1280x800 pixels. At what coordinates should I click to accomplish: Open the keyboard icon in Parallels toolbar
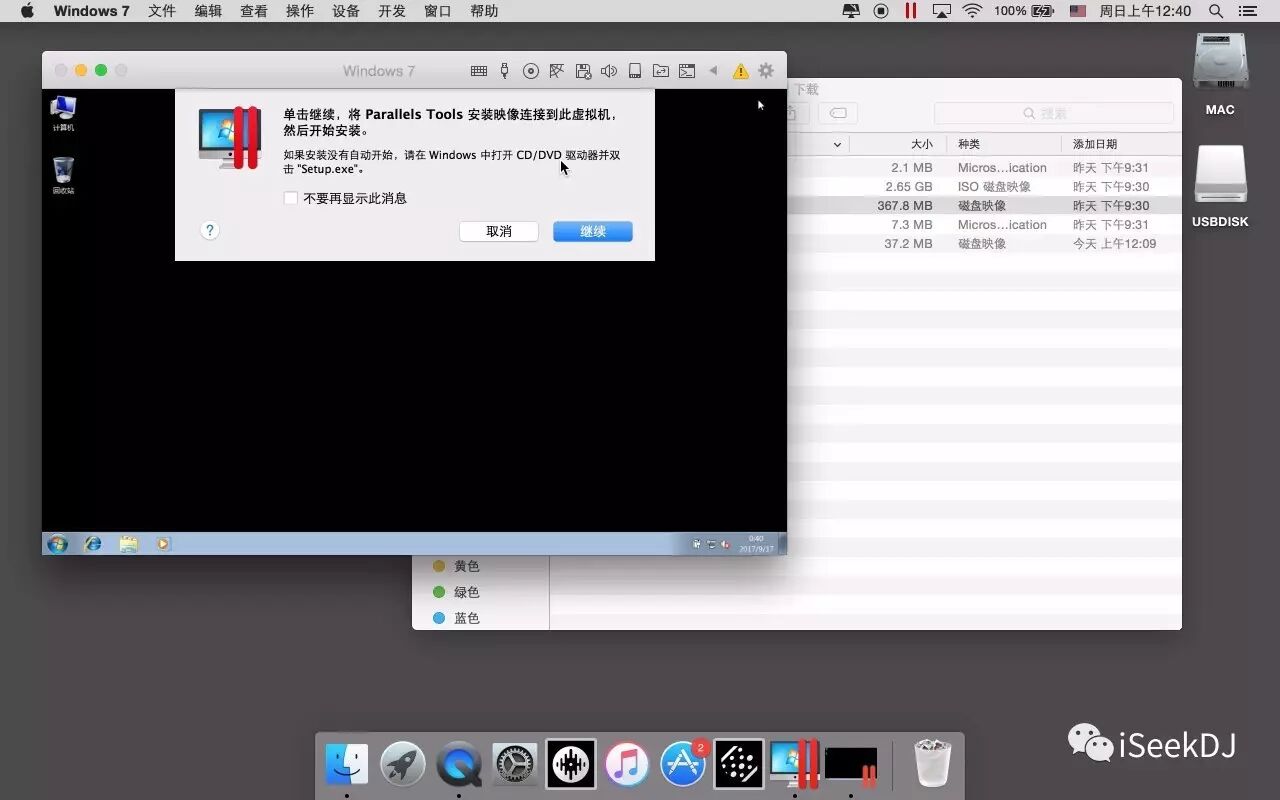[479, 71]
